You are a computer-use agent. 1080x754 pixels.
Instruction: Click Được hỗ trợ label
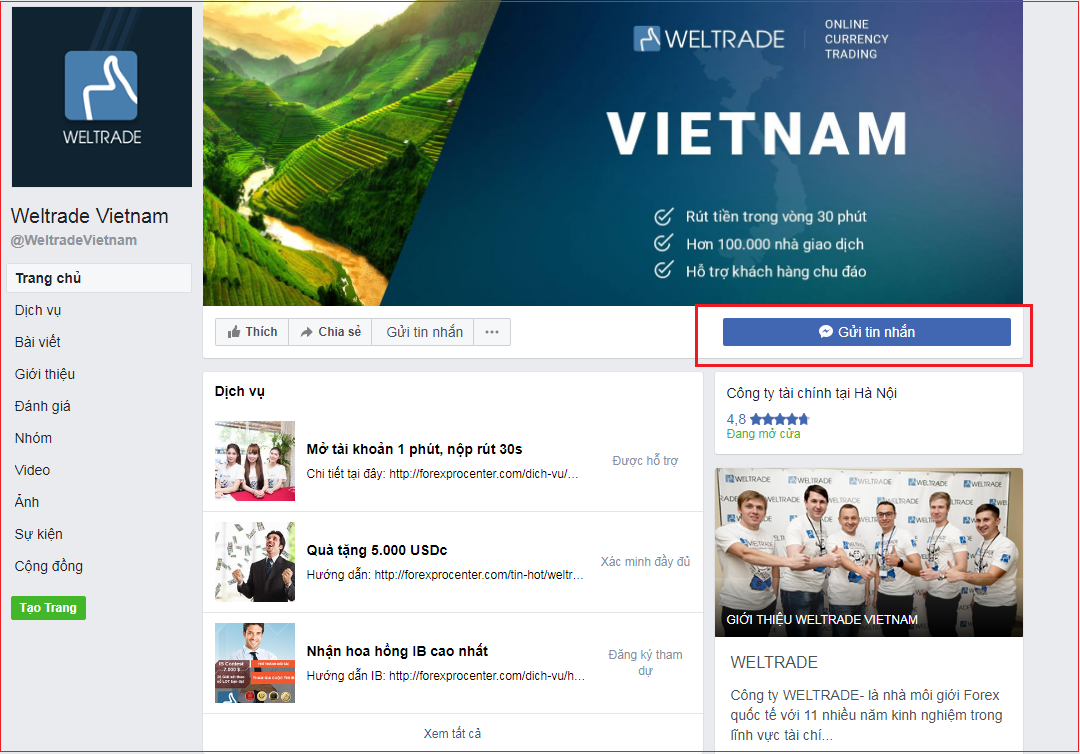click(645, 461)
